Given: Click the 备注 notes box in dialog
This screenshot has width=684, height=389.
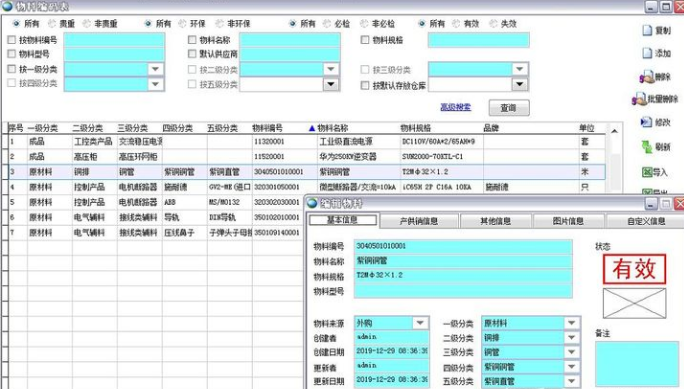Looking at the screenshot, I should point(636,363).
